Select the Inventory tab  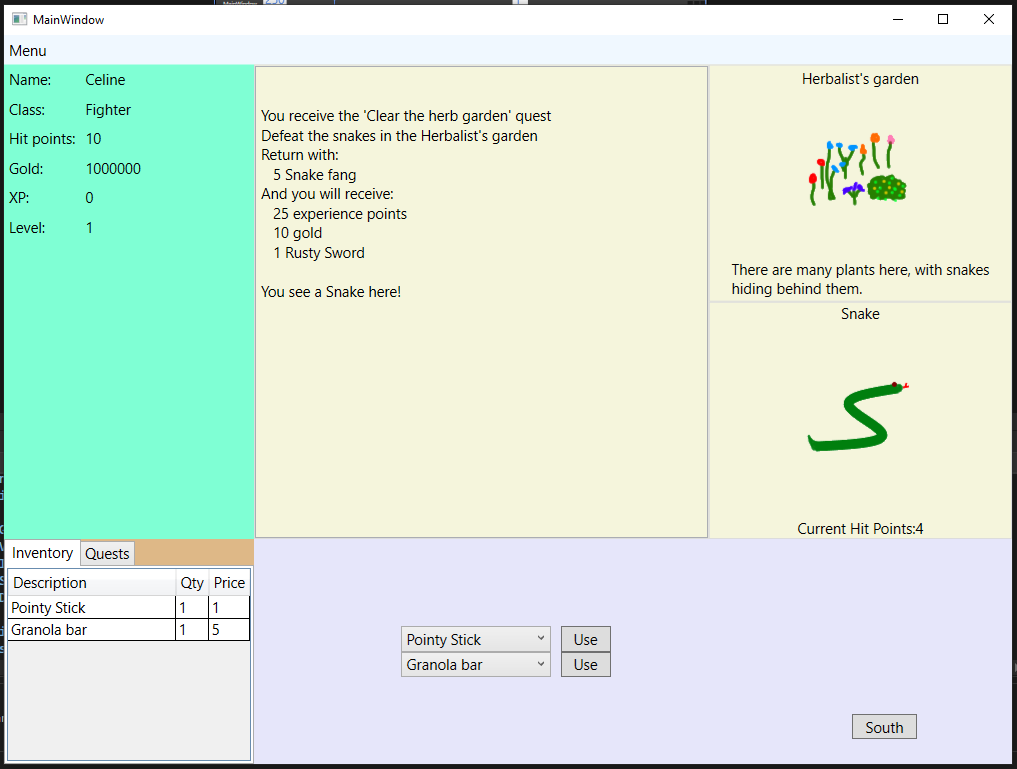tap(43, 553)
